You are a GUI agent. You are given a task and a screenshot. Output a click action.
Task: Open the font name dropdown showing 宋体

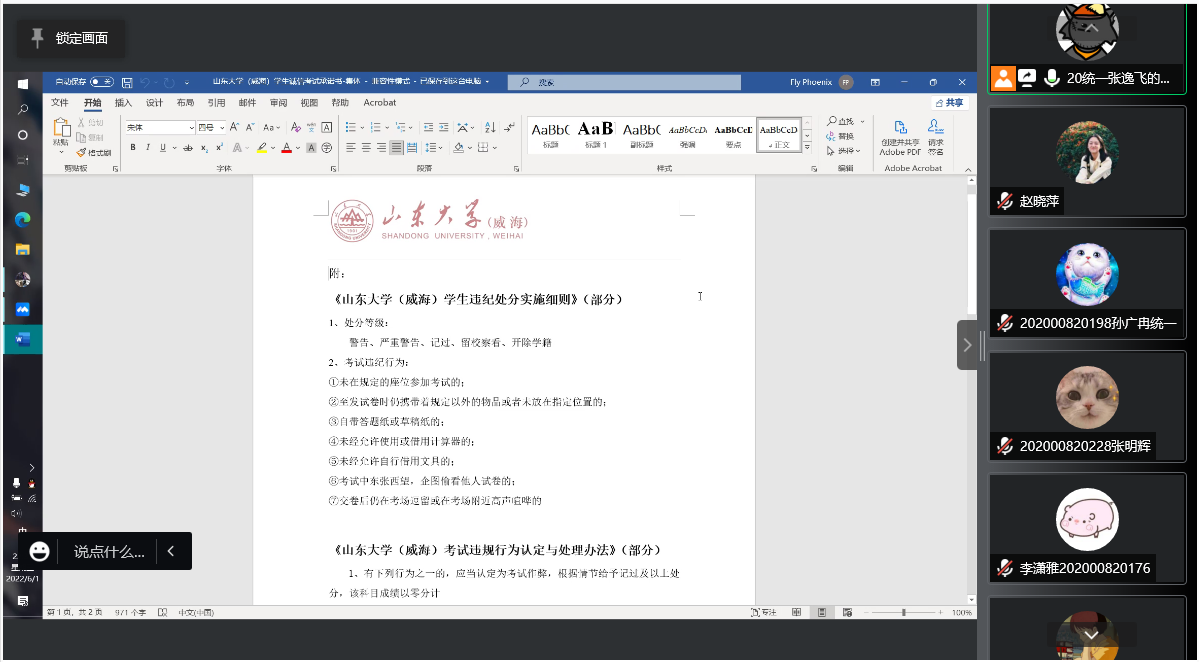191,128
